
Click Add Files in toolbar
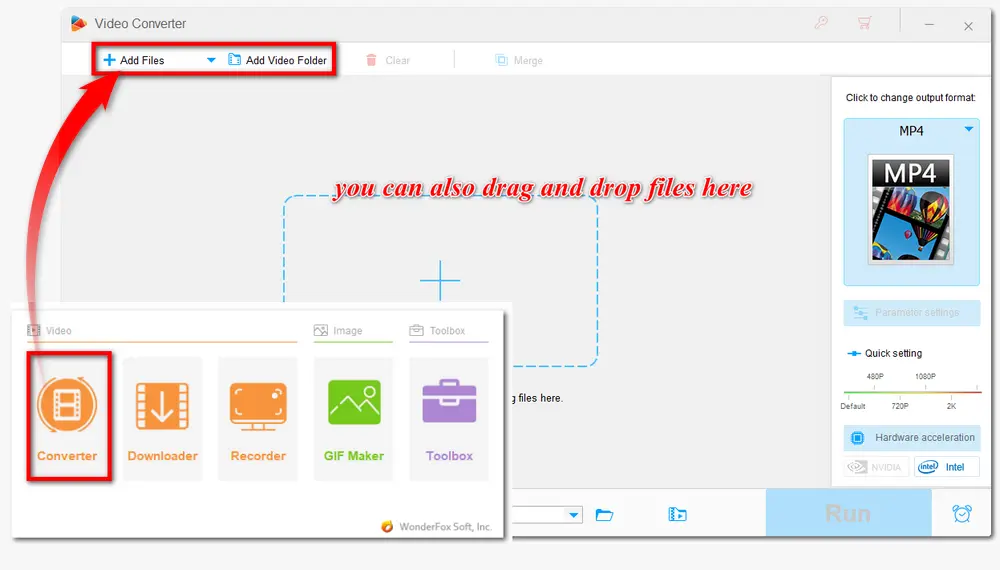point(134,60)
